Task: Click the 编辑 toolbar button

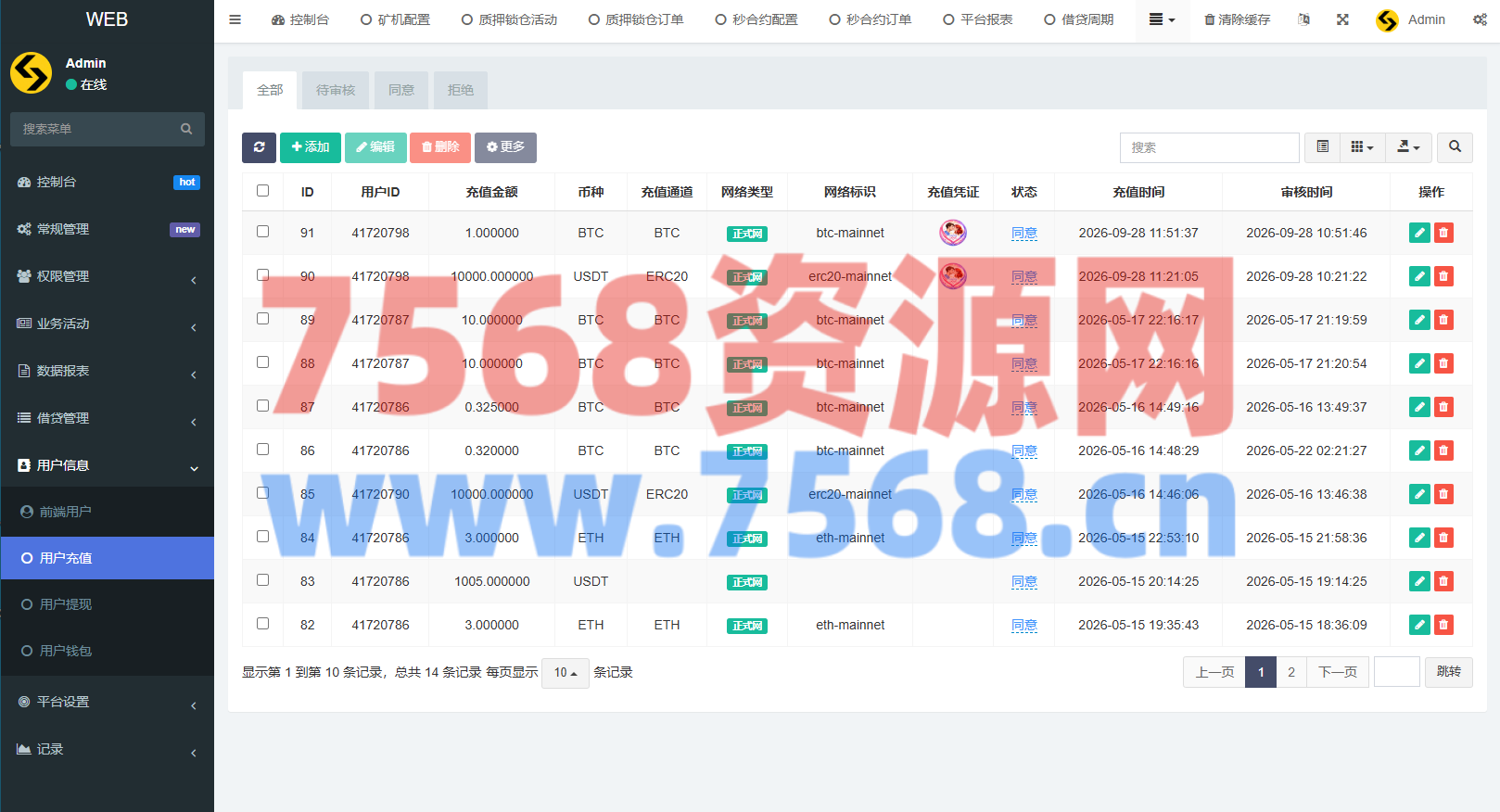Action: [375, 147]
